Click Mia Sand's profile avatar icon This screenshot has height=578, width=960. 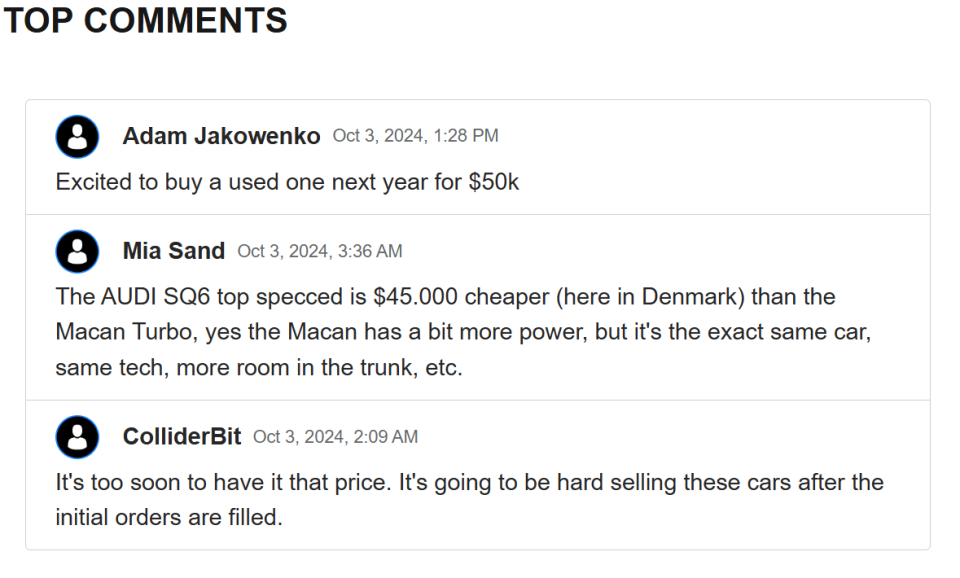pyautogui.click(x=77, y=251)
